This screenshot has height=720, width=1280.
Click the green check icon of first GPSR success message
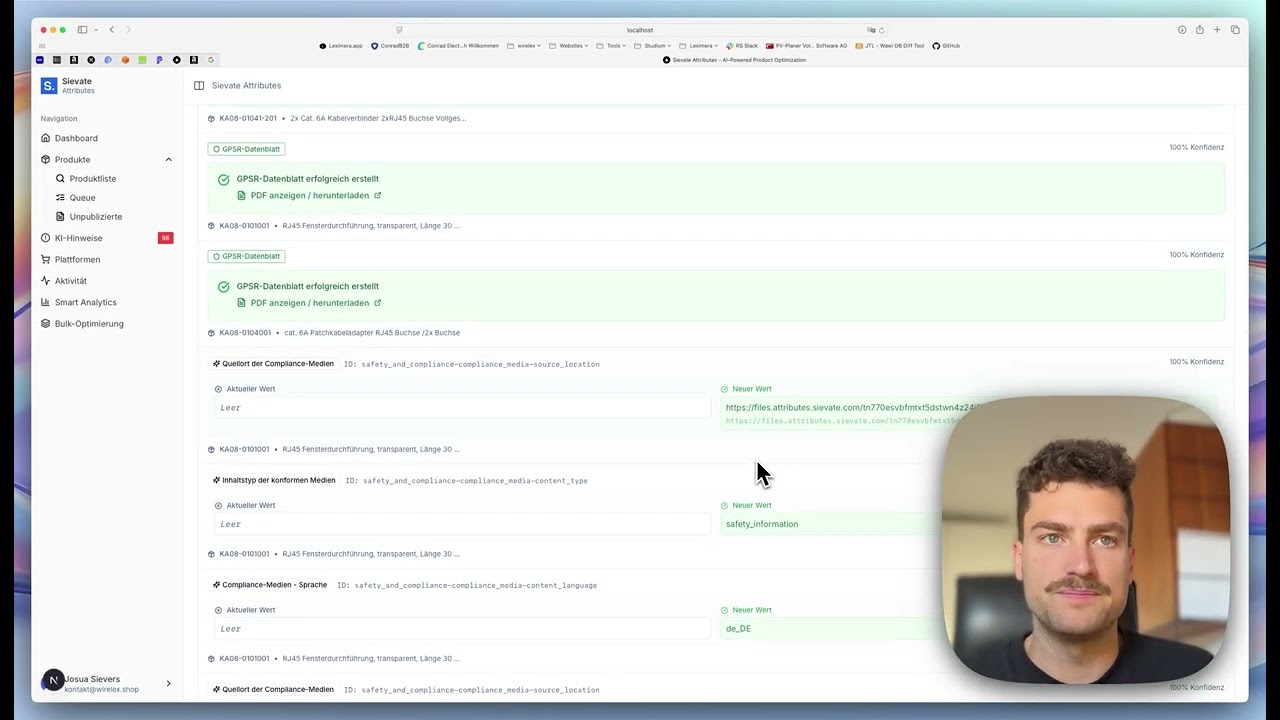(x=224, y=180)
